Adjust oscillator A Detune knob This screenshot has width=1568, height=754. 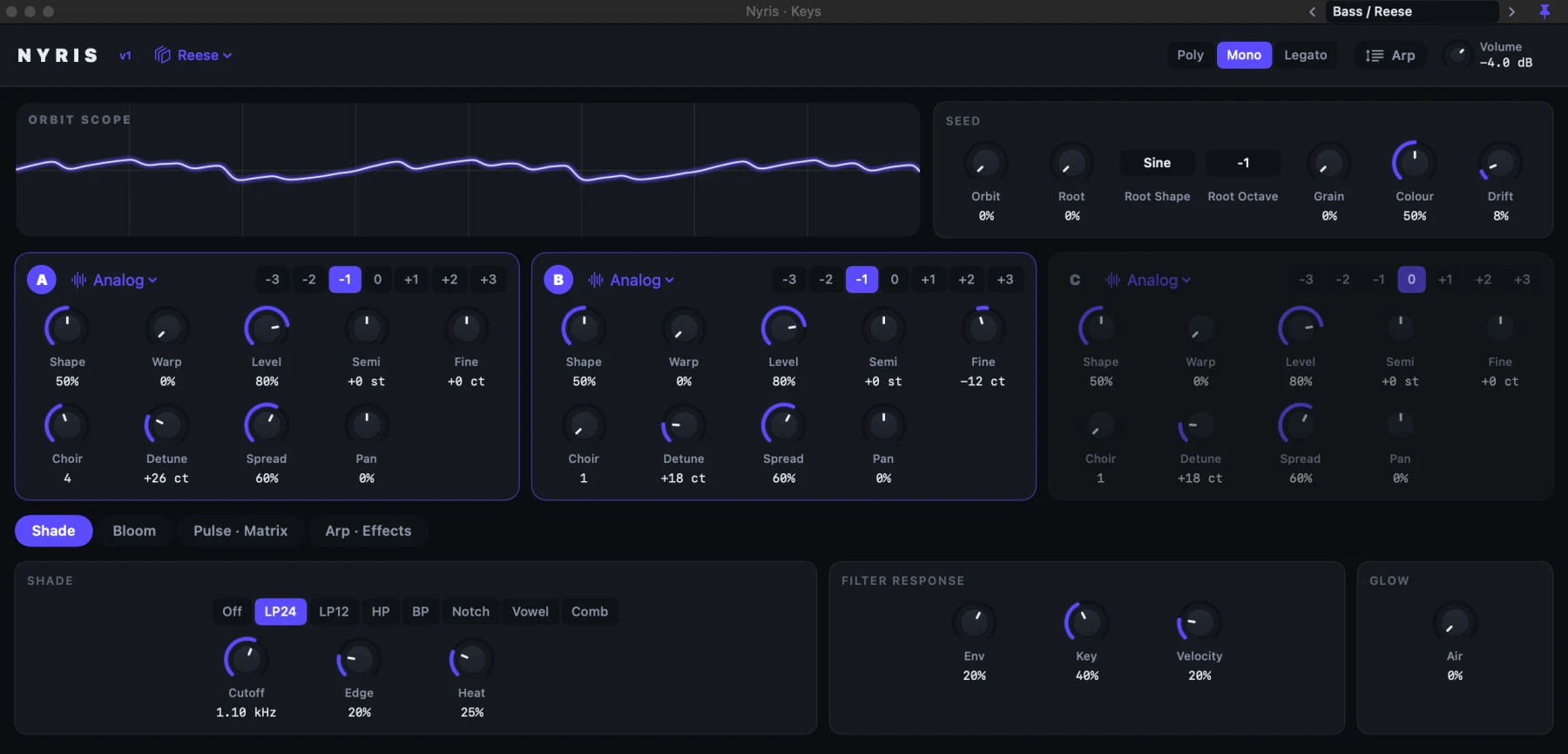tap(166, 425)
